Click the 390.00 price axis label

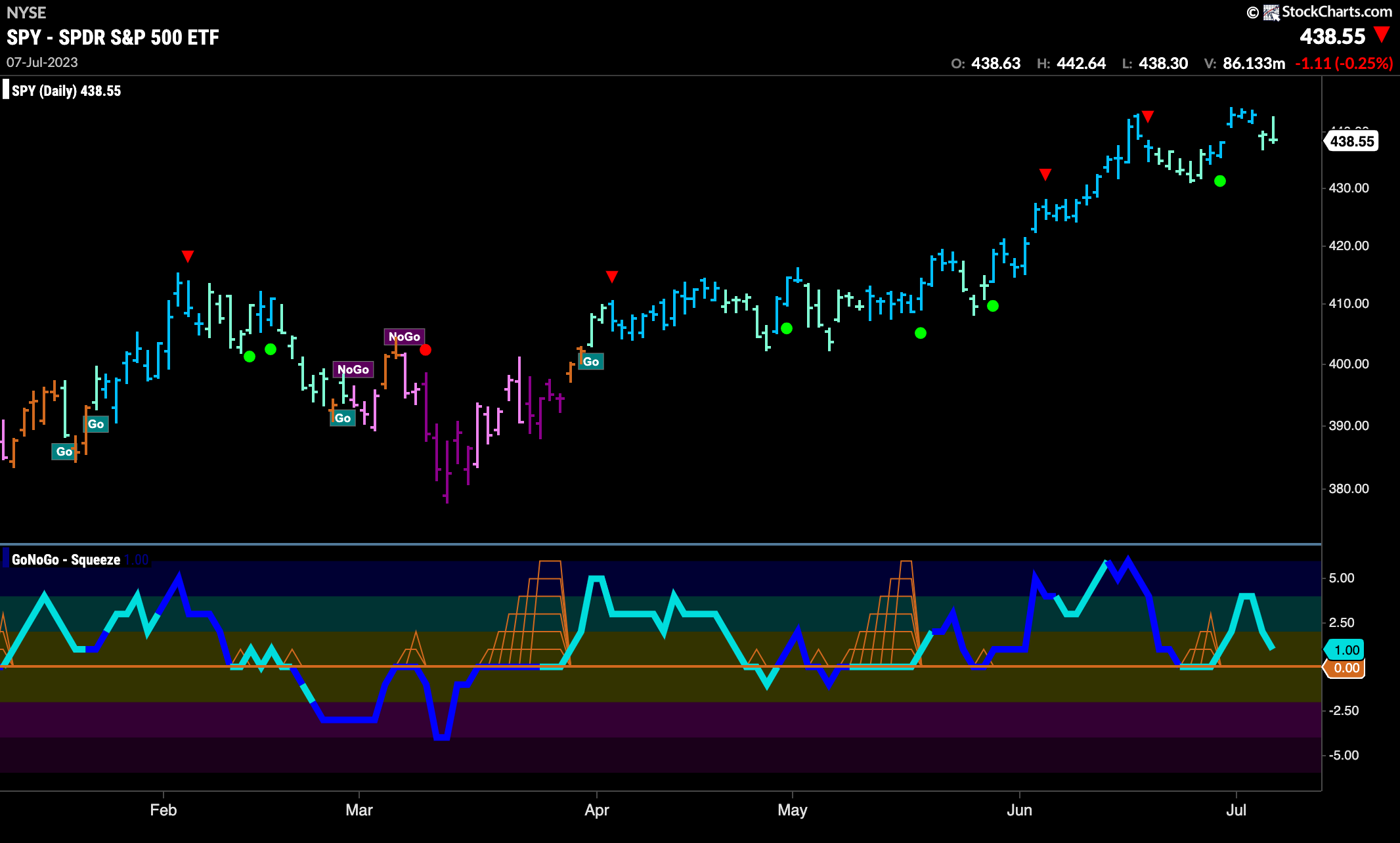1349,426
